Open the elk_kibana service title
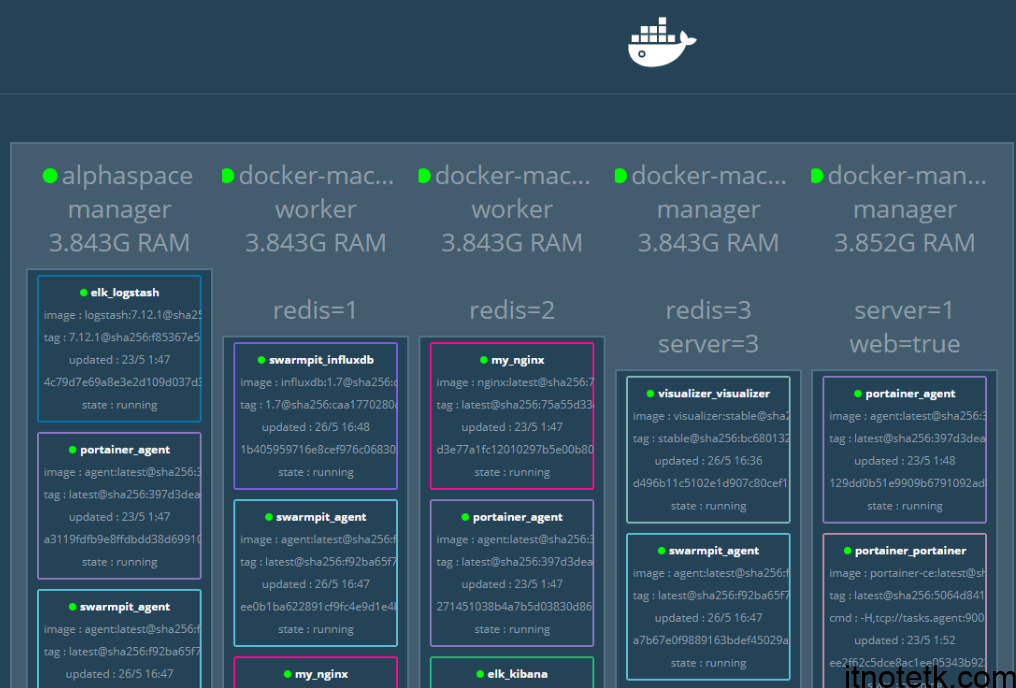 (518, 674)
